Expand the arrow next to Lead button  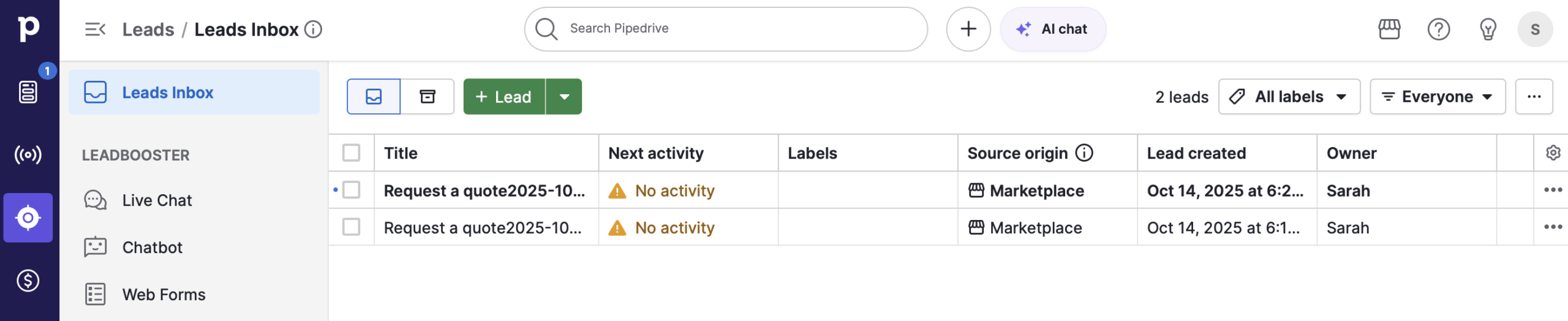[564, 96]
